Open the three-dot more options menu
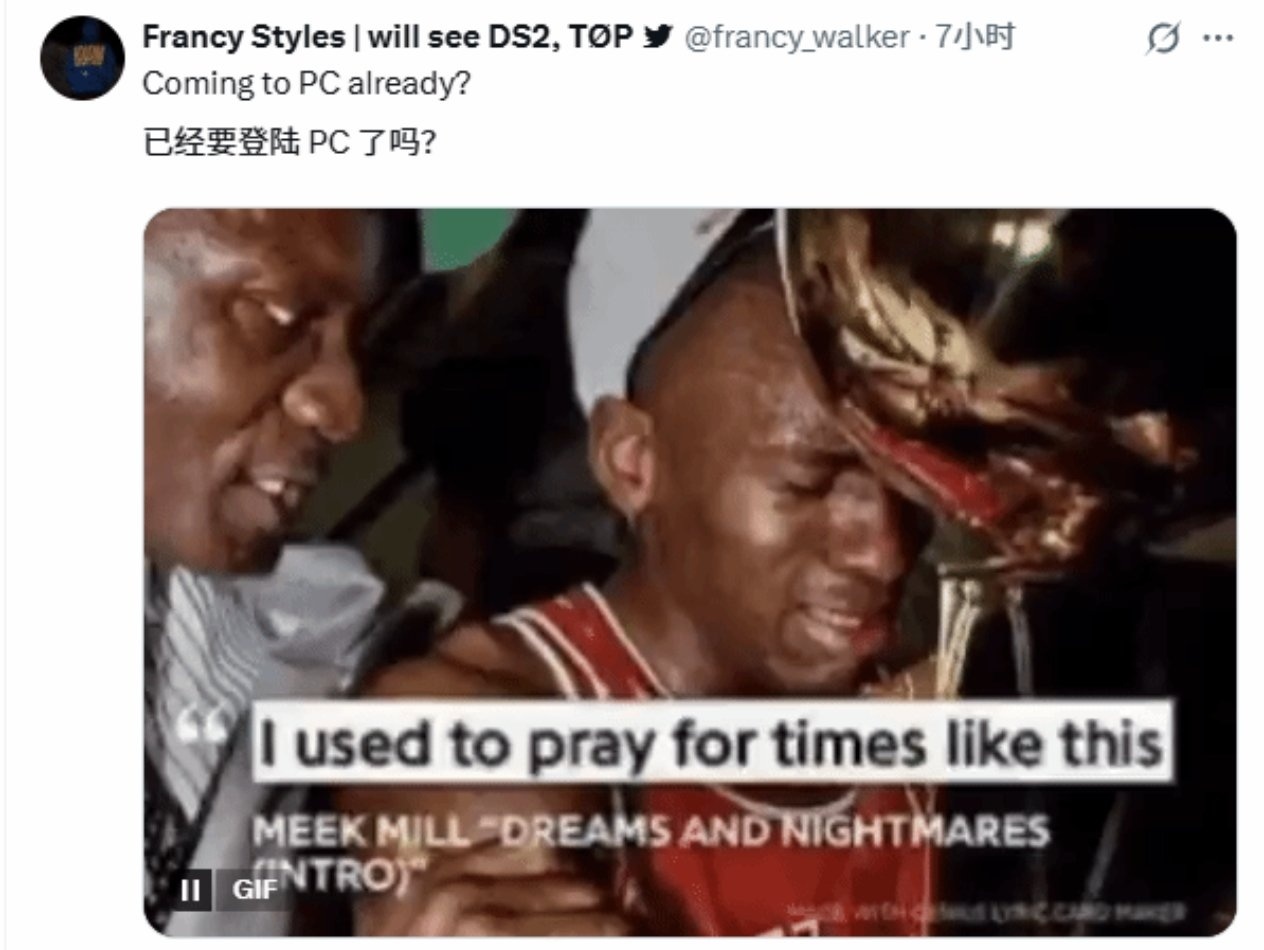The height and width of the screenshot is (950, 1264). tap(1217, 39)
